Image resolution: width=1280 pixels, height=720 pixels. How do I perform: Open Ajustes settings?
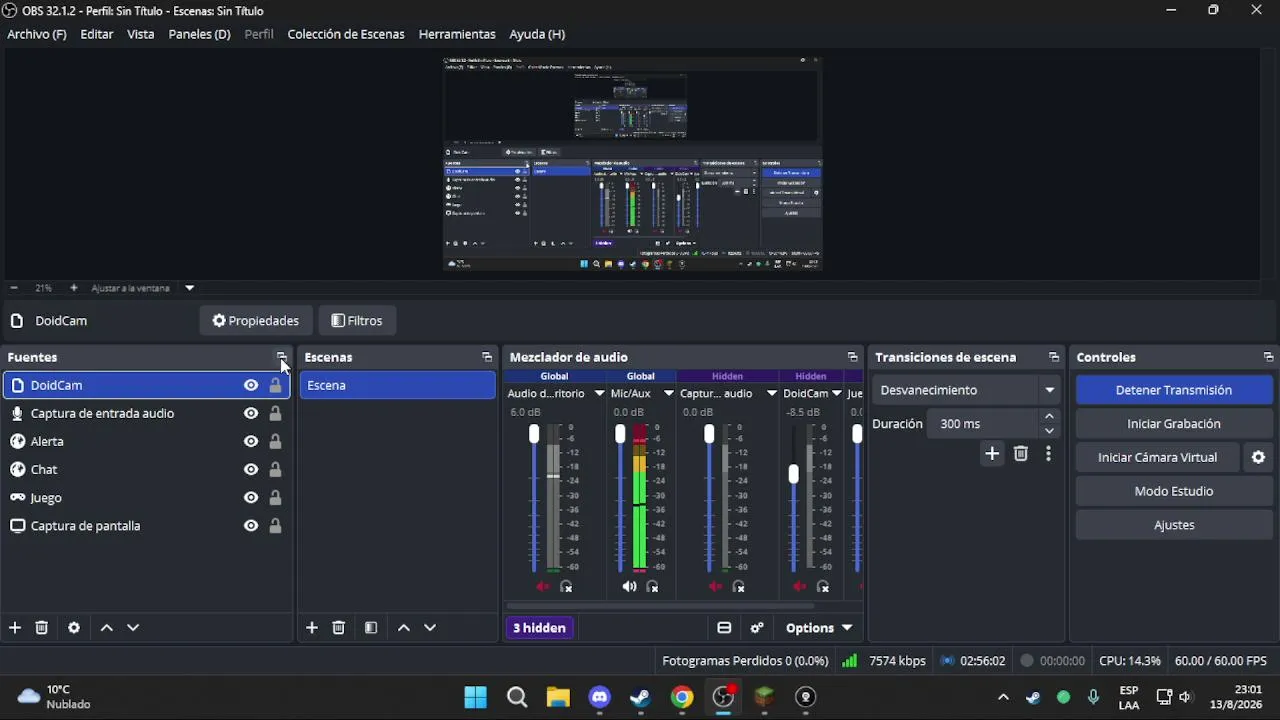[x=1174, y=525]
